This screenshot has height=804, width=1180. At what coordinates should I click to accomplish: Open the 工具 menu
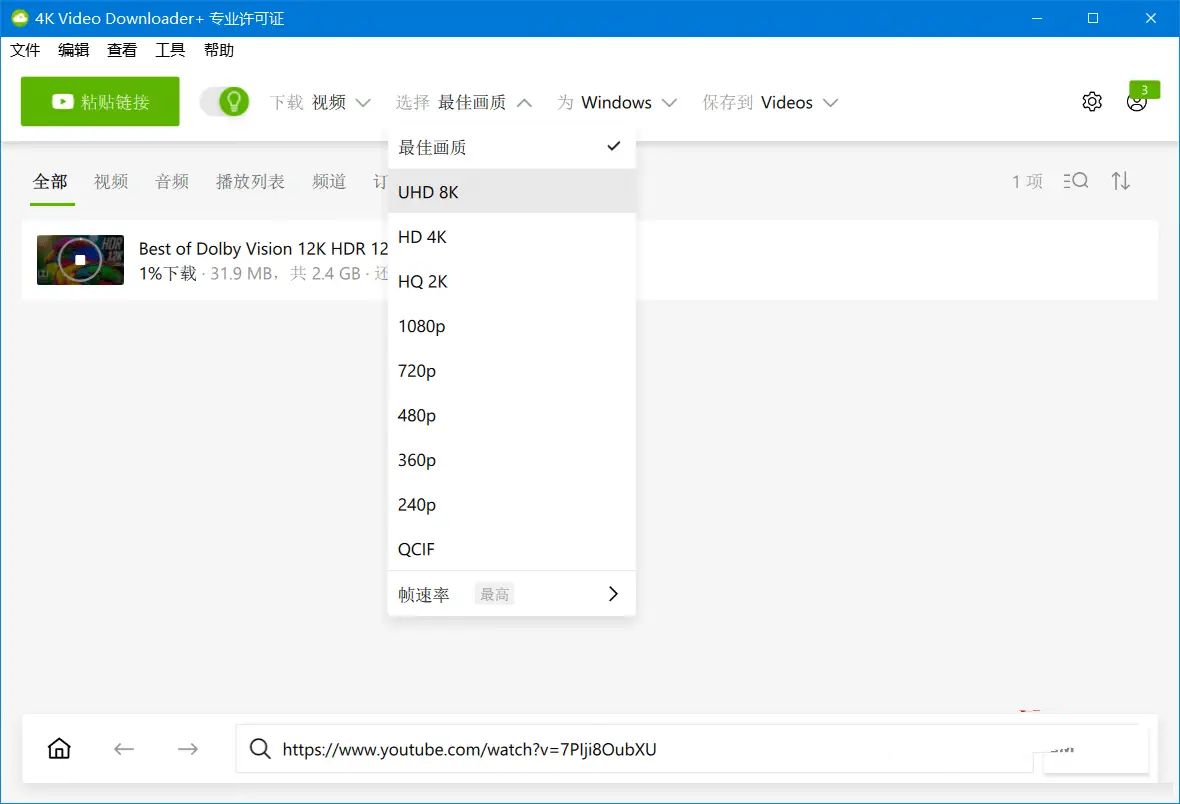[170, 49]
